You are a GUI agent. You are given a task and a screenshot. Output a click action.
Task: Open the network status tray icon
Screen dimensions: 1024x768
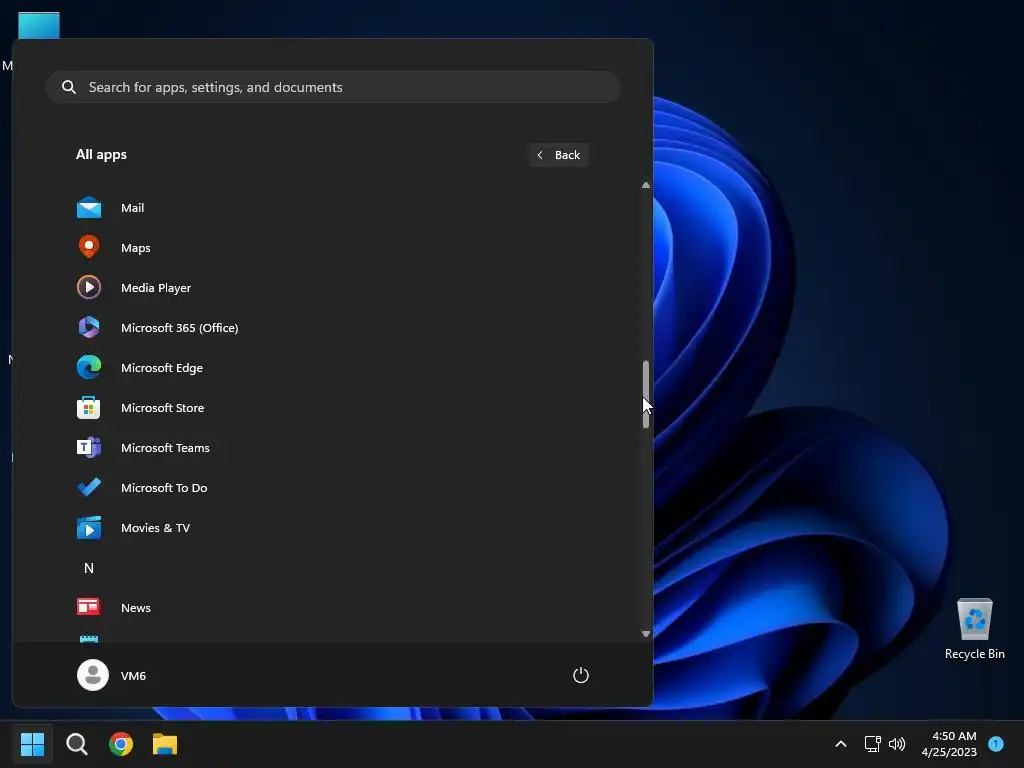[x=872, y=744]
